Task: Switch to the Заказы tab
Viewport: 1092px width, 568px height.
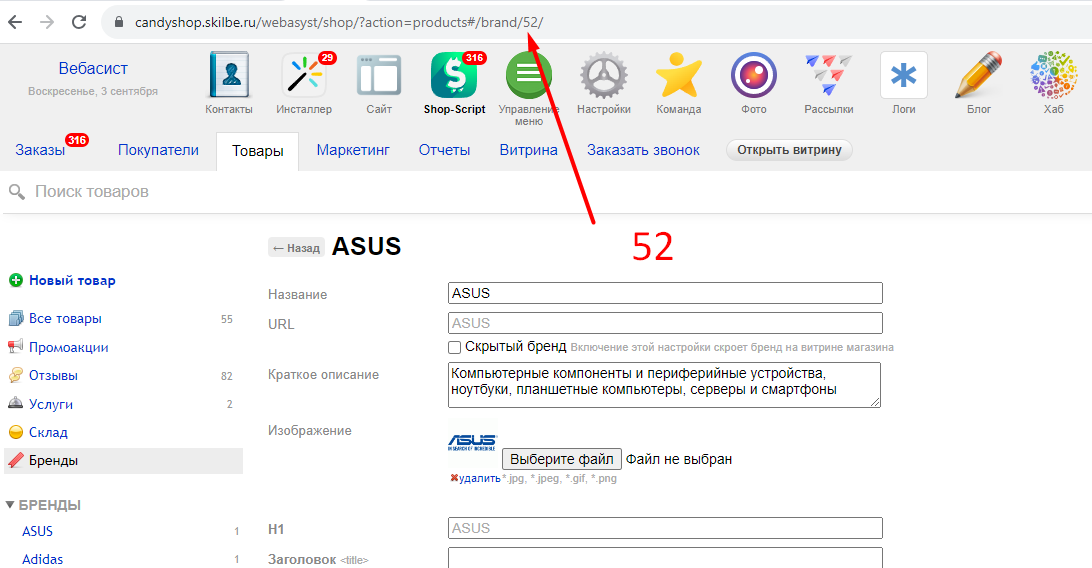Action: click(40, 150)
